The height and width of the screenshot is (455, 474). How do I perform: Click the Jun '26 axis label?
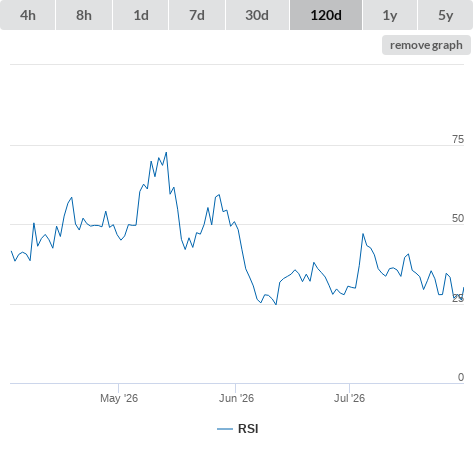coord(236,398)
